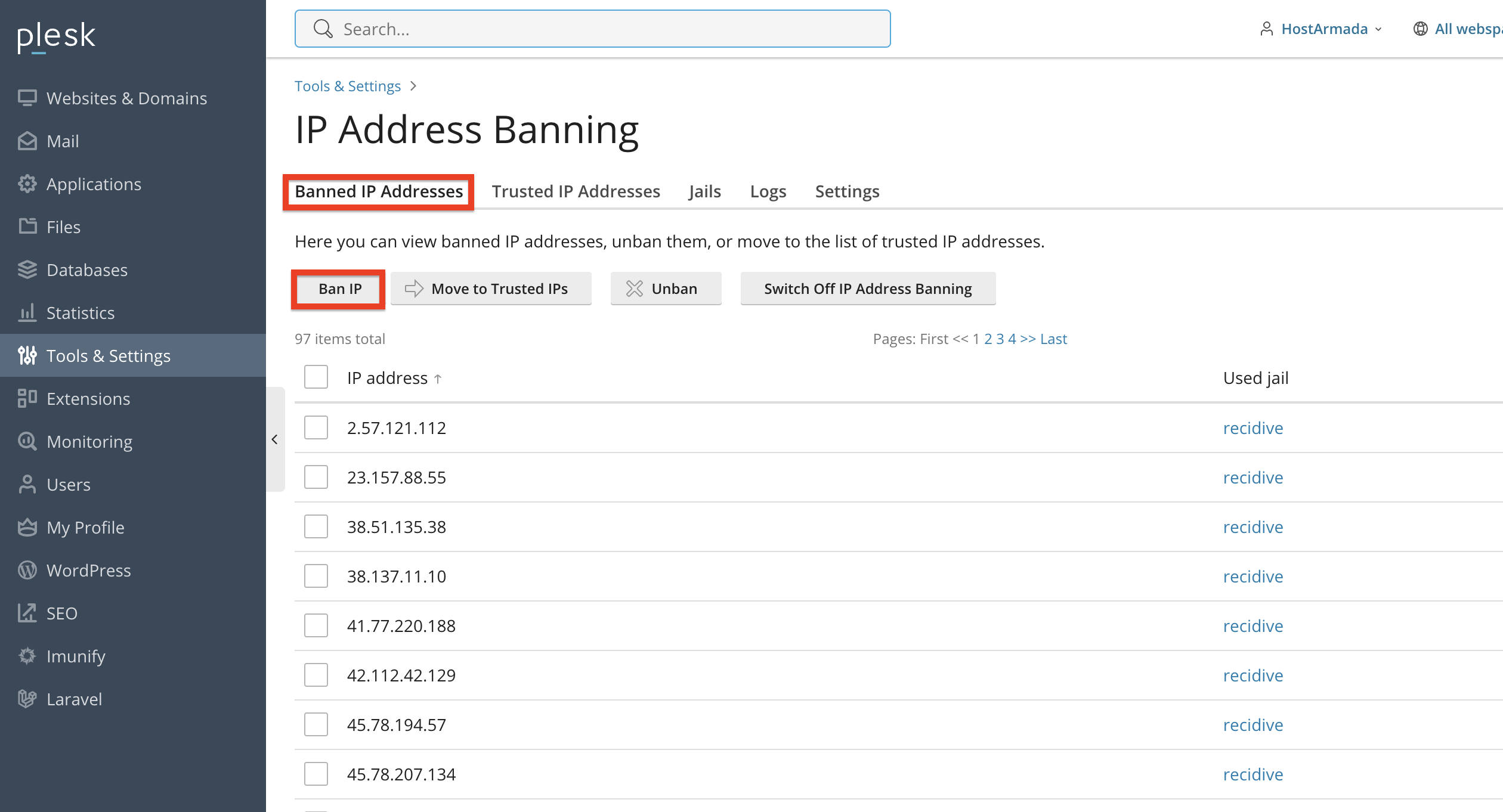
Task: Click the SEO chart icon
Action: tap(27, 613)
